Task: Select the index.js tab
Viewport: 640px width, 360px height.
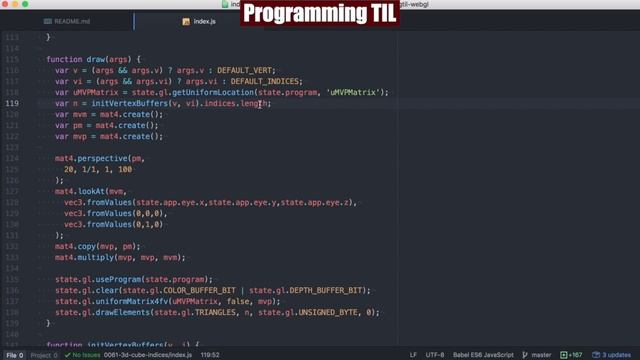Action: 199,21
